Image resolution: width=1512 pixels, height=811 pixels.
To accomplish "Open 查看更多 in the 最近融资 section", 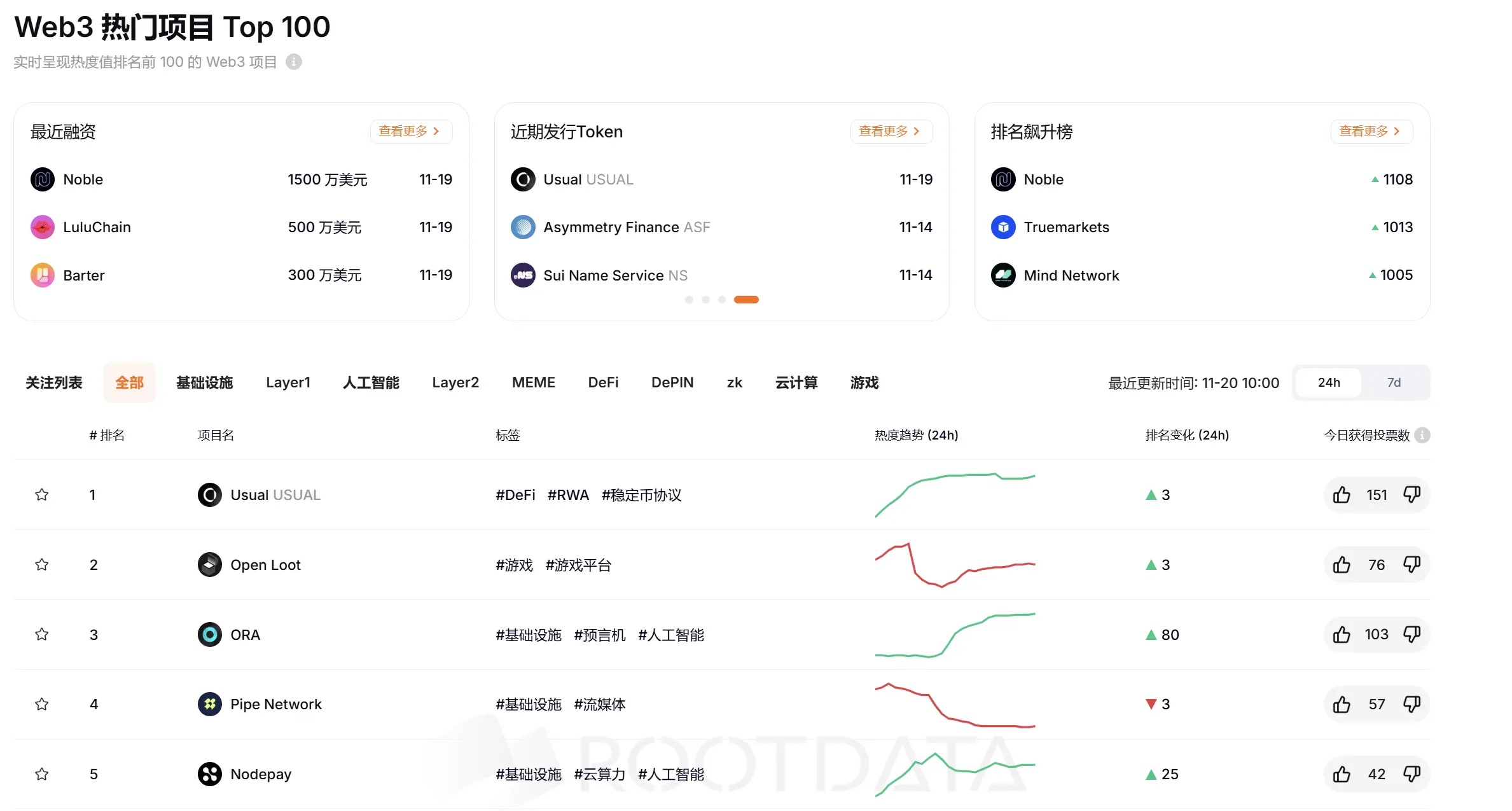I will (410, 131).
